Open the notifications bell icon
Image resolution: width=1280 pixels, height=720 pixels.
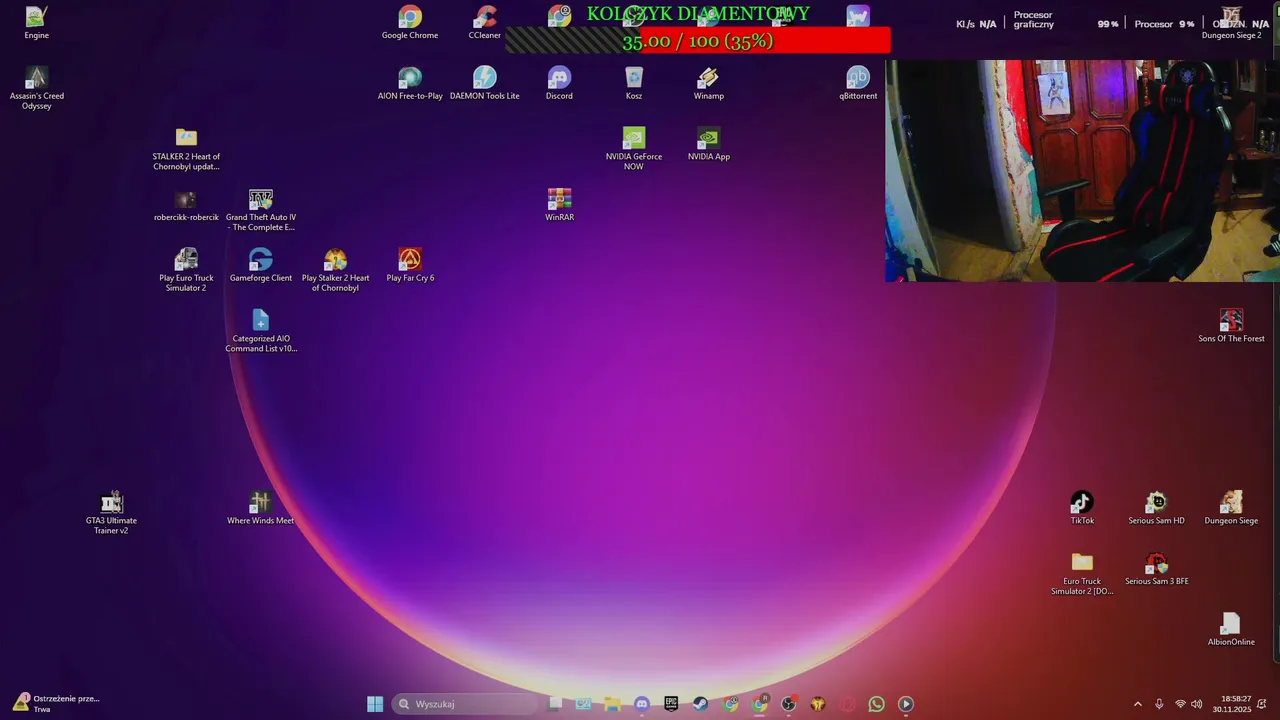tap(1264, 704)
